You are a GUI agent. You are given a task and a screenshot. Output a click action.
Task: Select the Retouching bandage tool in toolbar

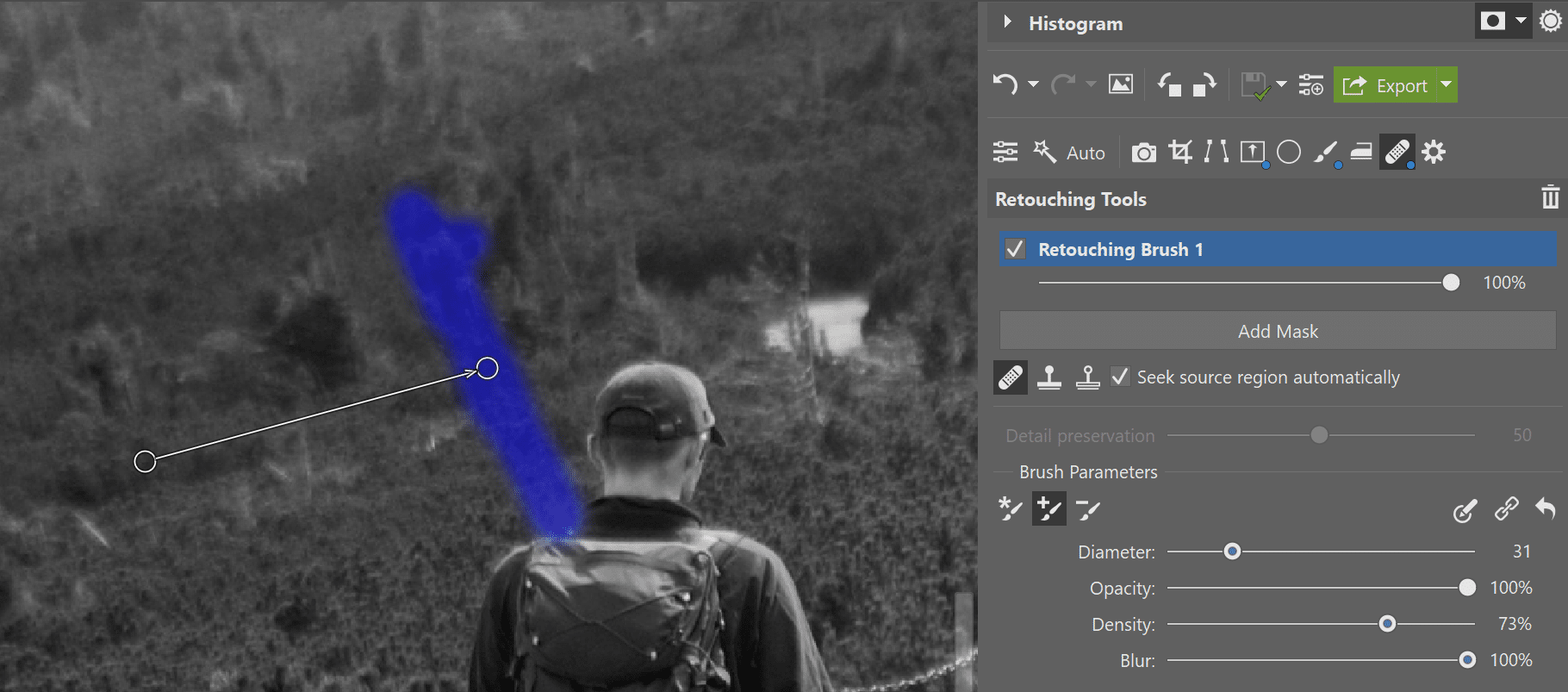click(1397, 153)
